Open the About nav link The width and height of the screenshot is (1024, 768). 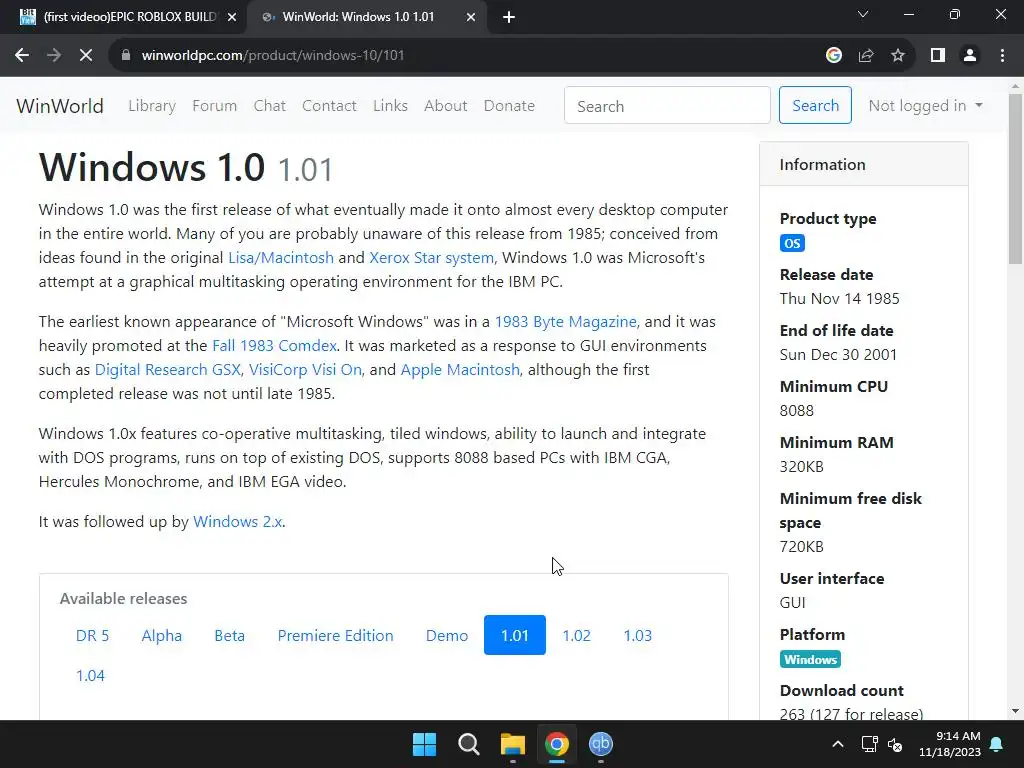pos(445,106)
